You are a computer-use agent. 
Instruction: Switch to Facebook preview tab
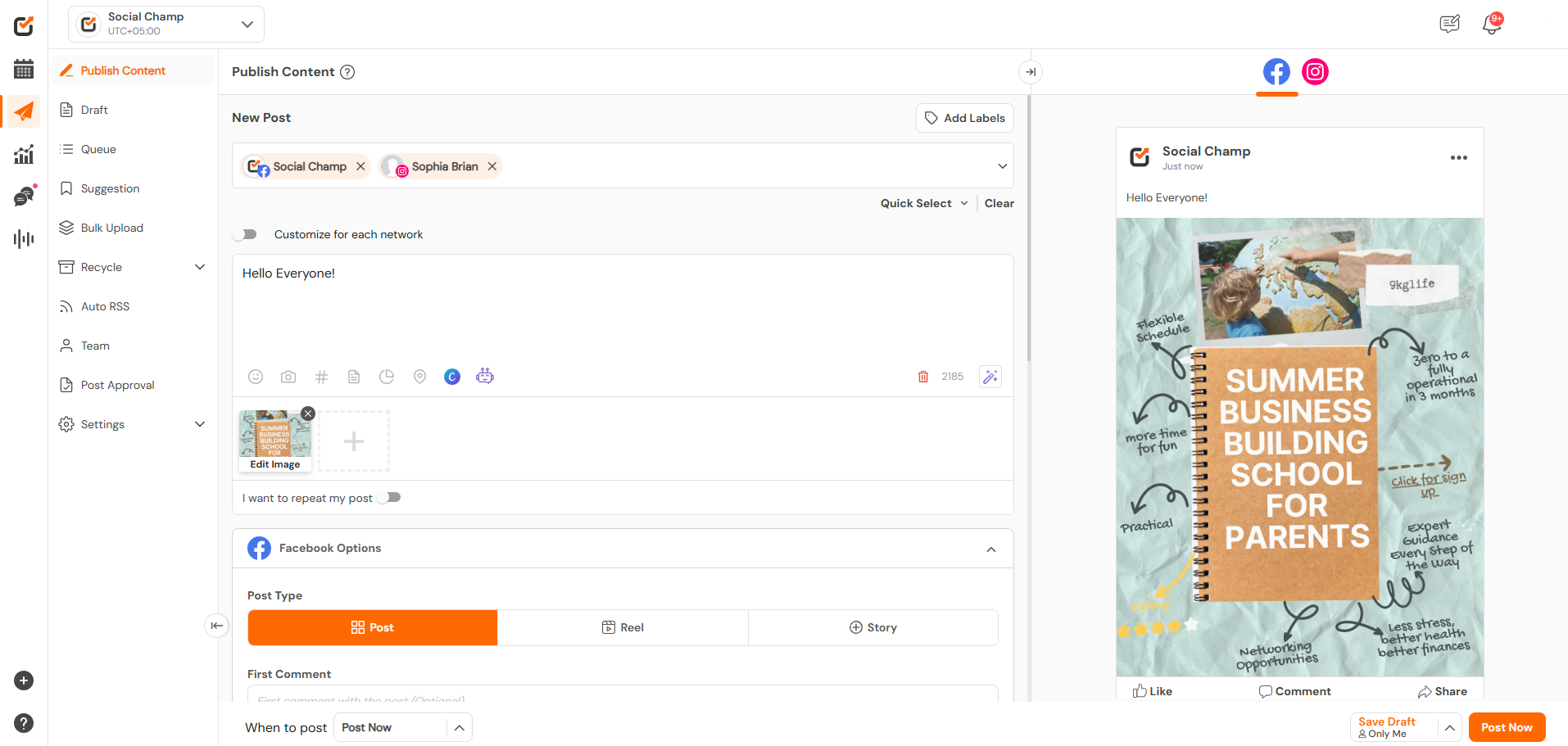click(x=1276, y=72)
